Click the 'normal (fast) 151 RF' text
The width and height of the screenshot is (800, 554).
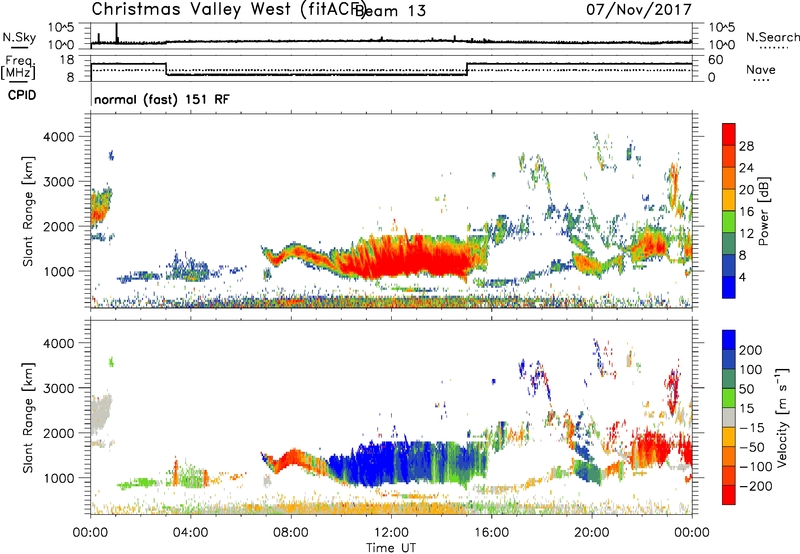tap(162, 99)
